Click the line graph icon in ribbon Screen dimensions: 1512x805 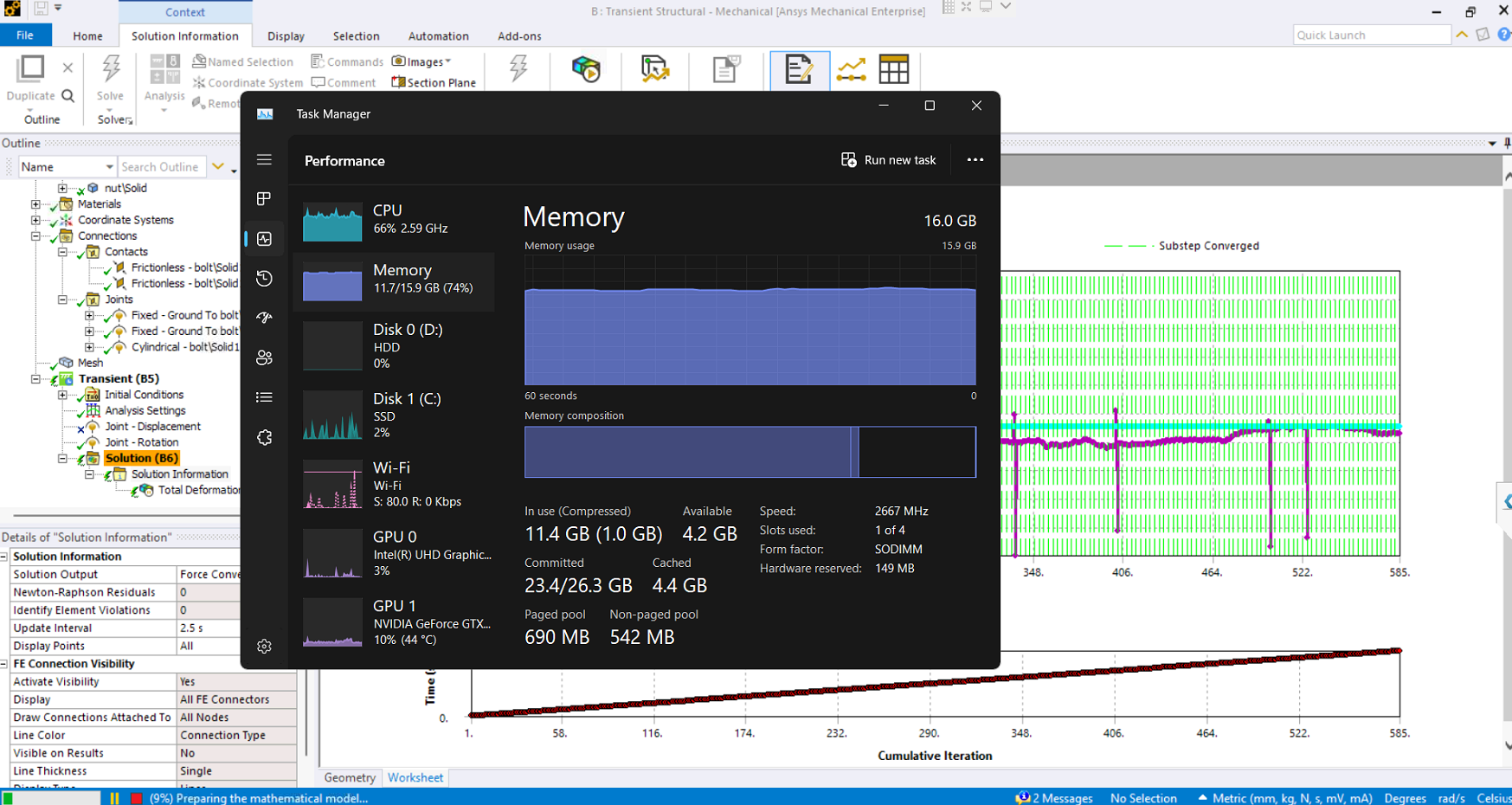pyautogui.click(x=852, y=69)
